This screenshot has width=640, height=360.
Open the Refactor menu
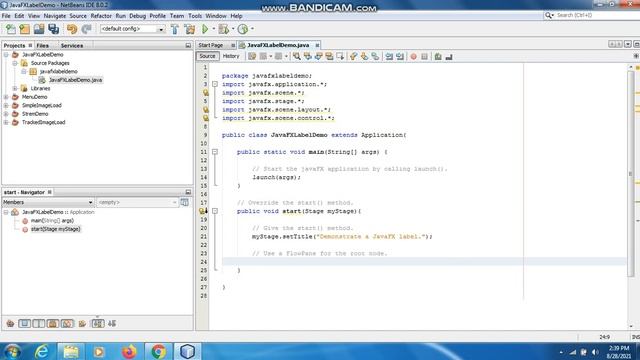click(101, 16)
